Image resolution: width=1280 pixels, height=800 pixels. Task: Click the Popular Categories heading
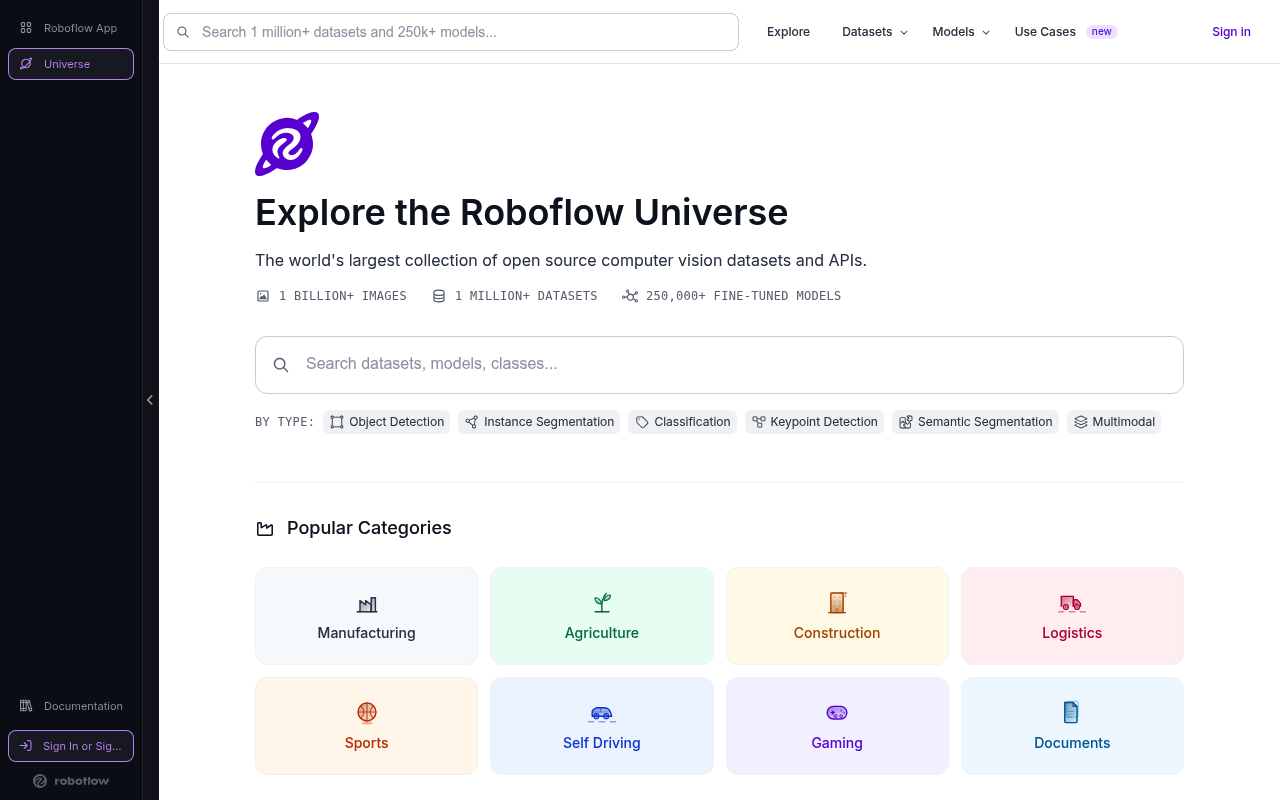pos(369,528)
